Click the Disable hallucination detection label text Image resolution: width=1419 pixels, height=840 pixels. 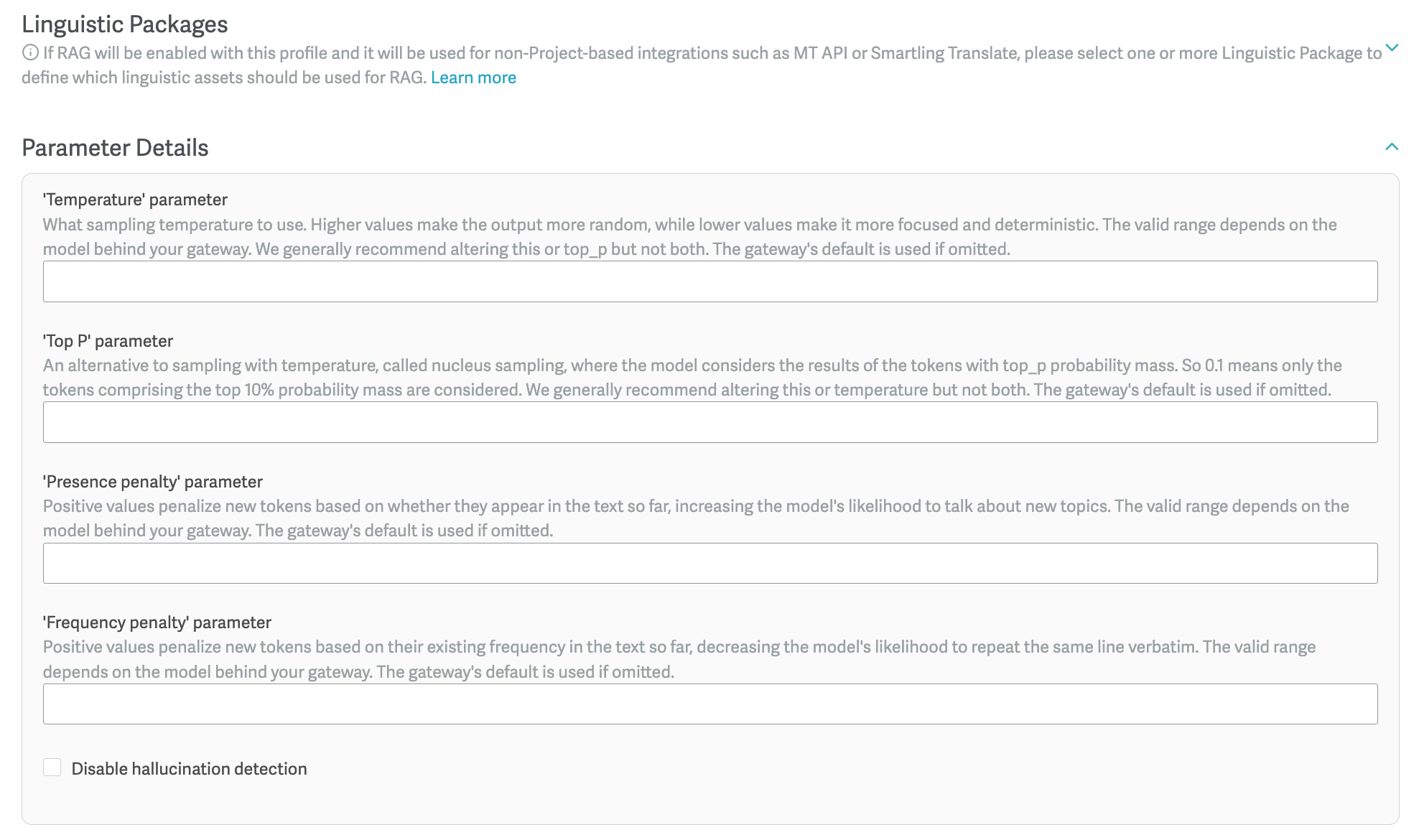[189, 769]
